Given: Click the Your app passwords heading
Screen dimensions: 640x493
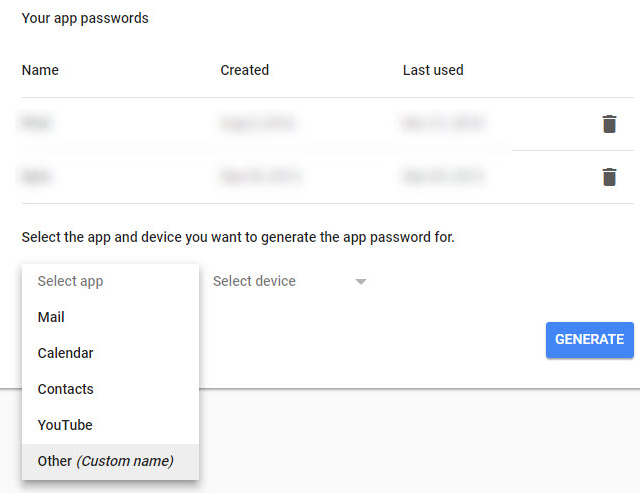Looking at the screenshot, I should pyautogui.click(x=85, y=18).
